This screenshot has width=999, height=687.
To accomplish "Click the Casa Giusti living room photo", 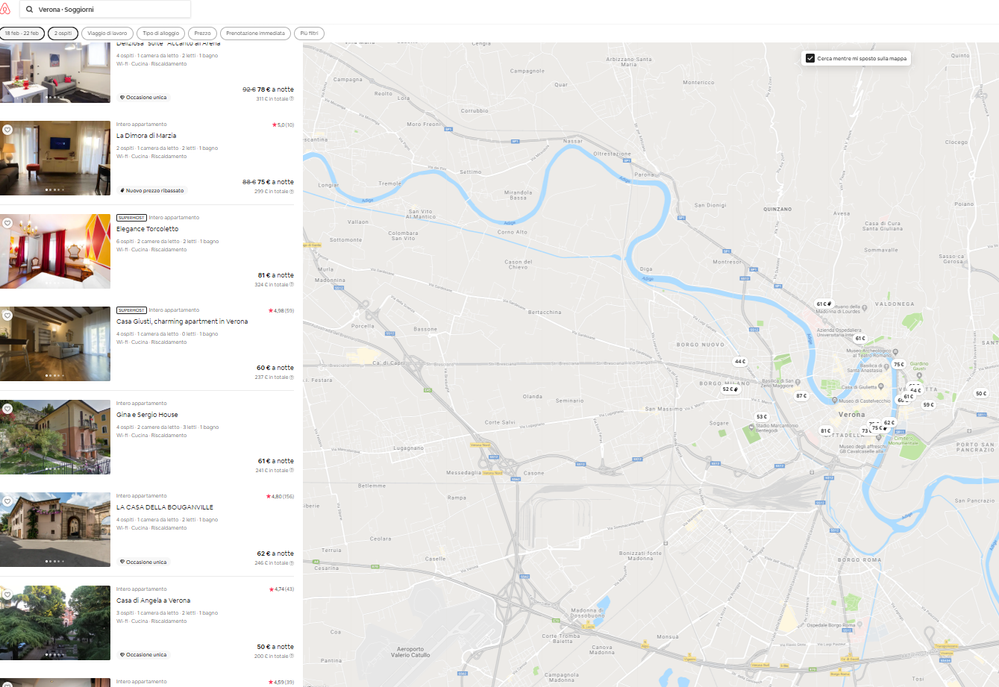I will point(55,344).
